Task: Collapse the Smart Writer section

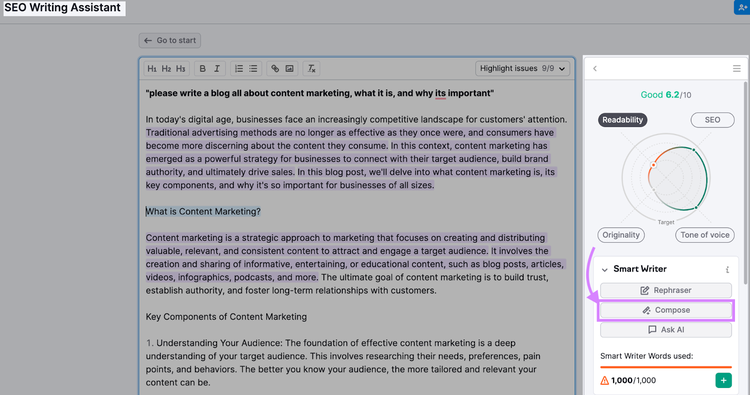Action: pyautogui.click(x=605, y=270)
